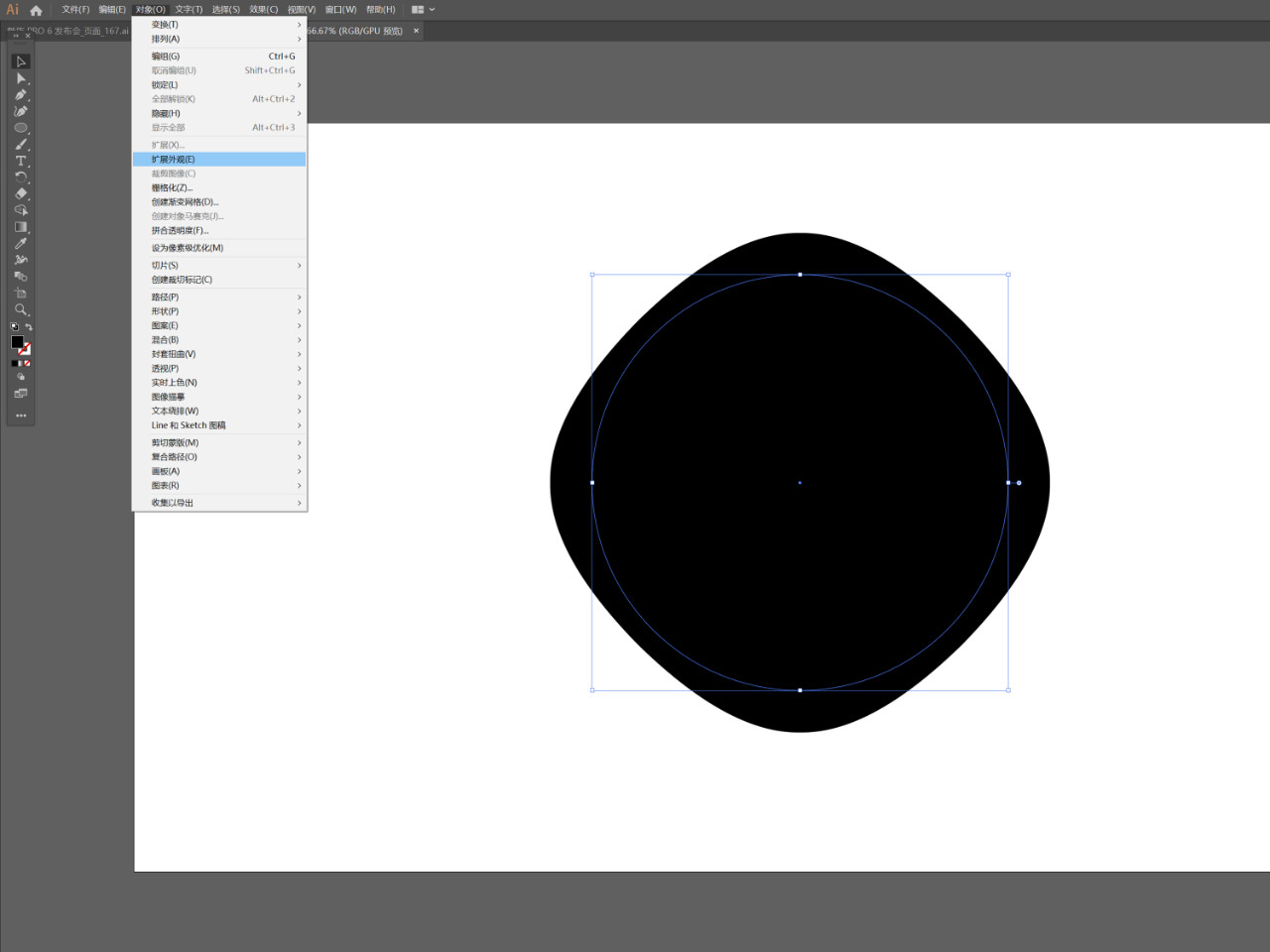Open the 文件(F) menu
The height and width of the screenshot is (952, 1270).
(75, 9)
